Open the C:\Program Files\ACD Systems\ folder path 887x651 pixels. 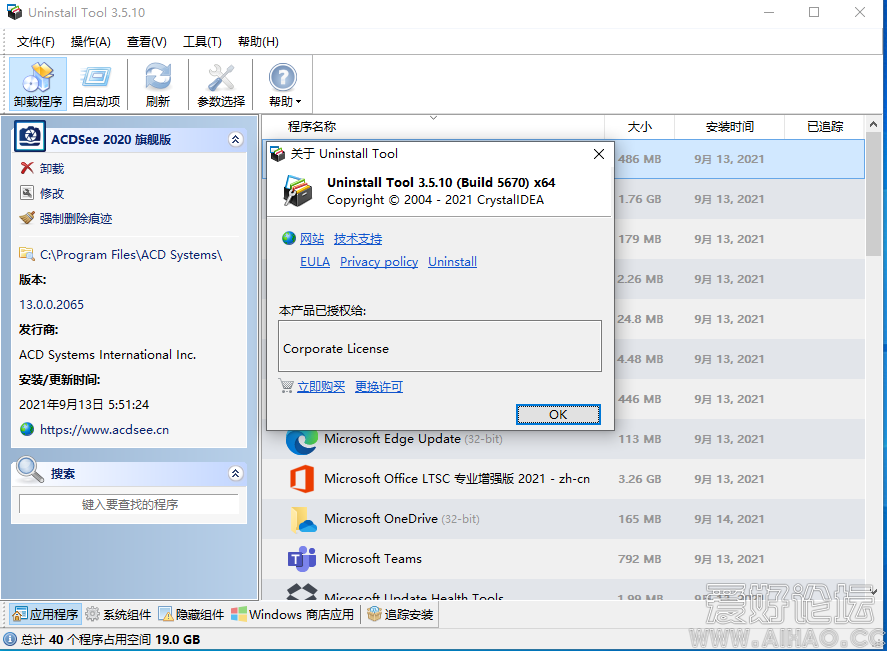click(121, 255)
